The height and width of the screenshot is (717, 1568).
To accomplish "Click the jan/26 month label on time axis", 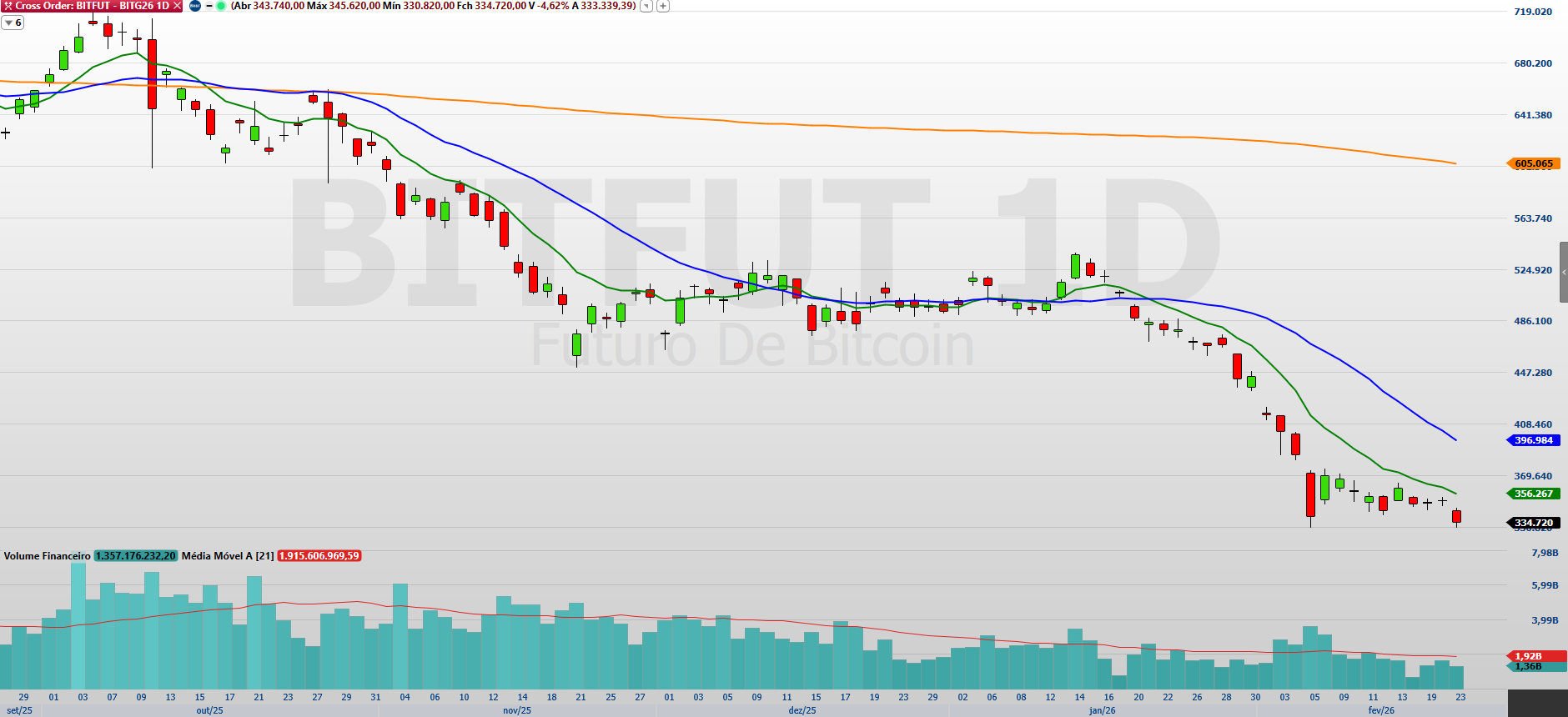I will coord(1102,710).
